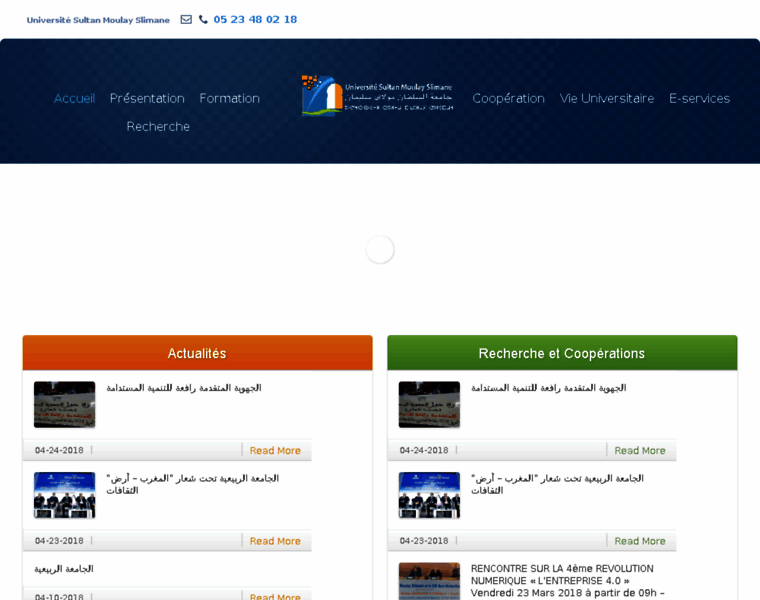Open the banner thumbnail of Actualités 04-24-2018 item
This screenshot has width=760, height=600.
pos(64,404)
